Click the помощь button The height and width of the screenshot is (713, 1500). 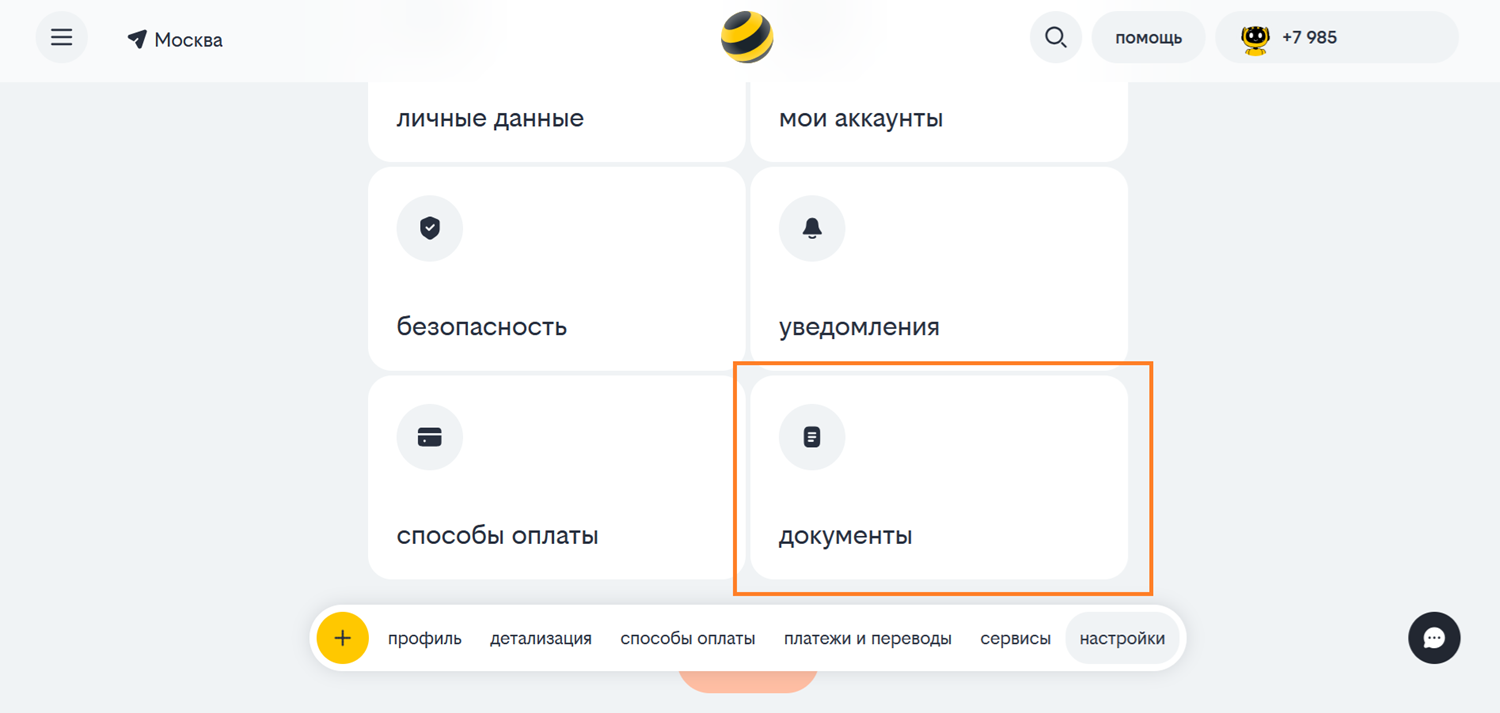1149,38
